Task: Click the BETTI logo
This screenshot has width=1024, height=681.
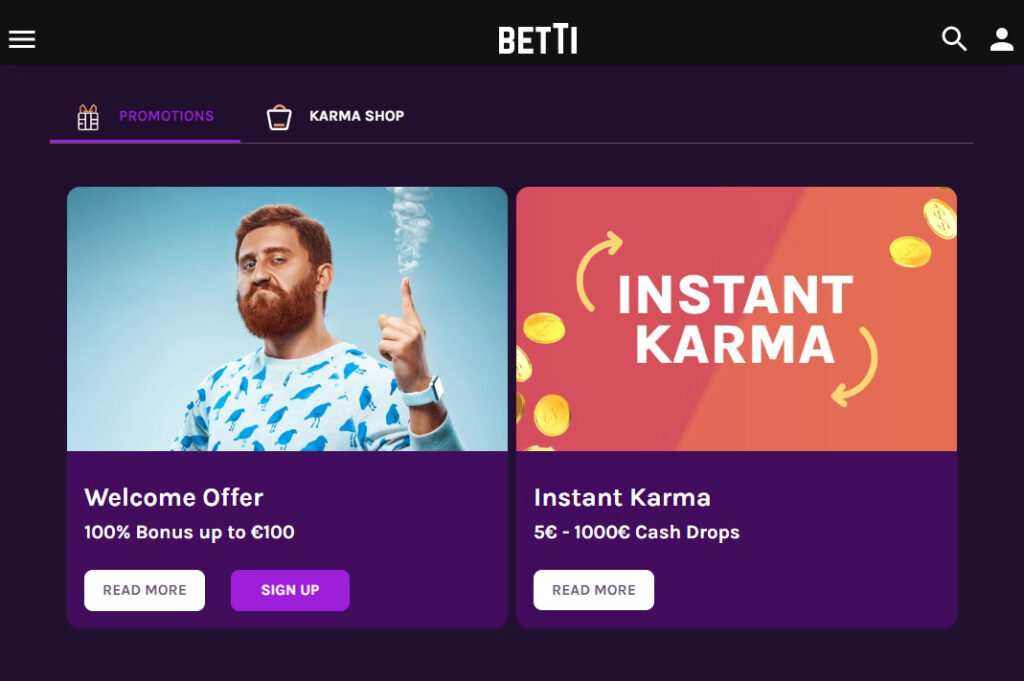Action: [x=537, y=40]
